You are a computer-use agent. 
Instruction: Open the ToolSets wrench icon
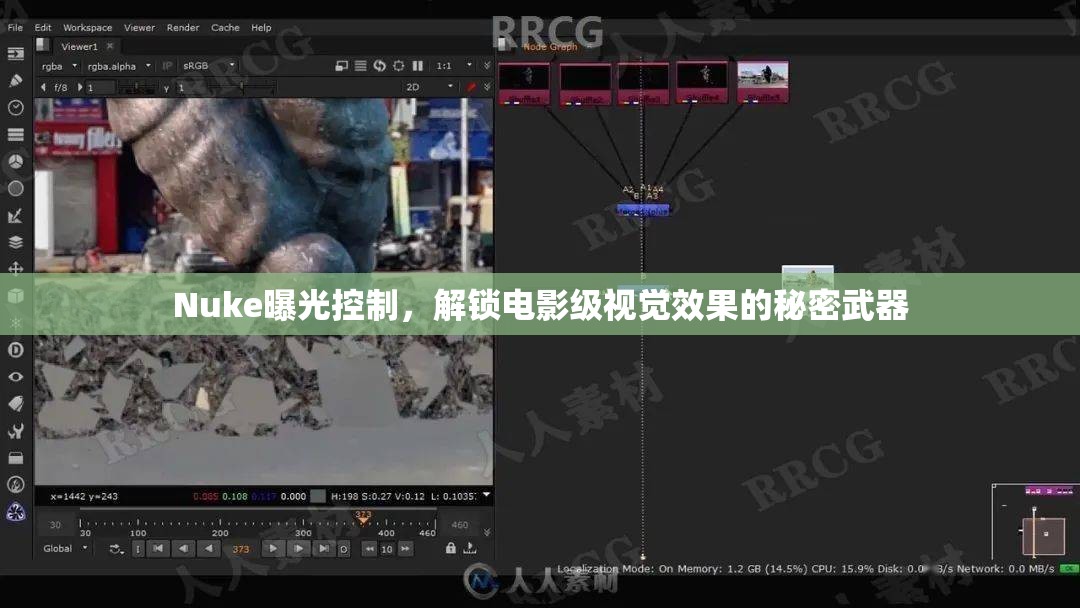click(15, 431)
